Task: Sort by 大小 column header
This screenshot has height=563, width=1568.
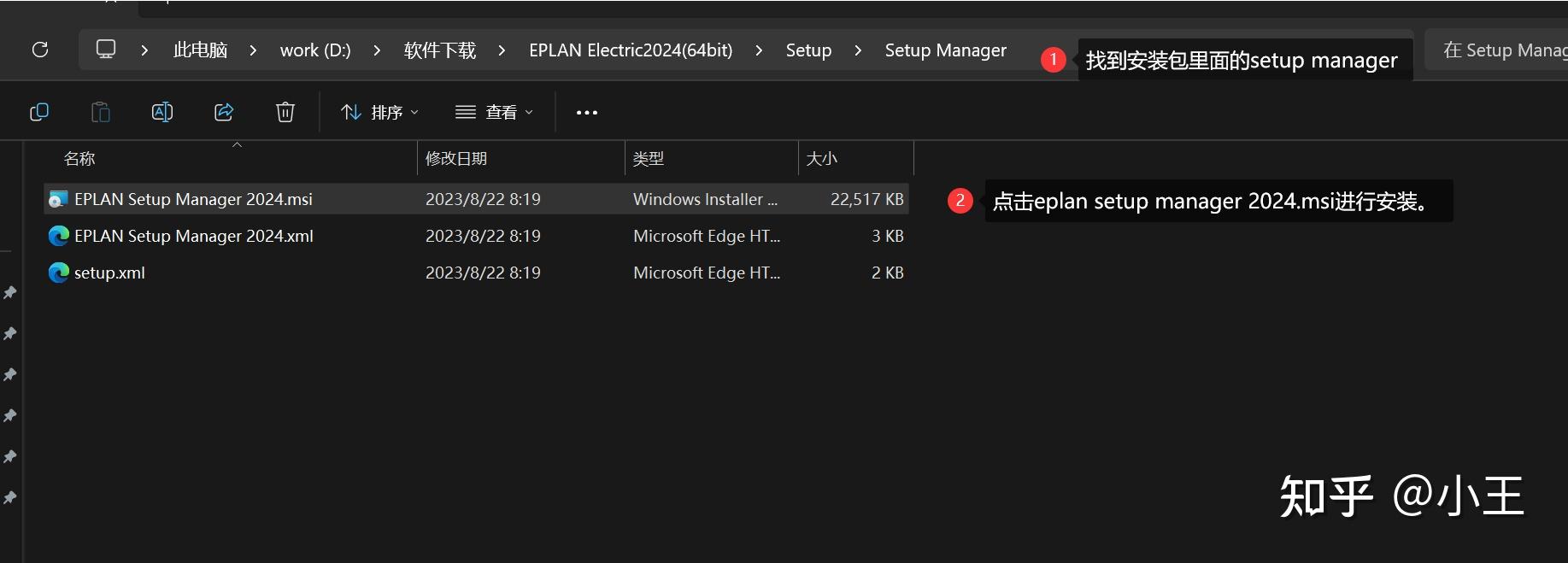Action: [822, 159]
